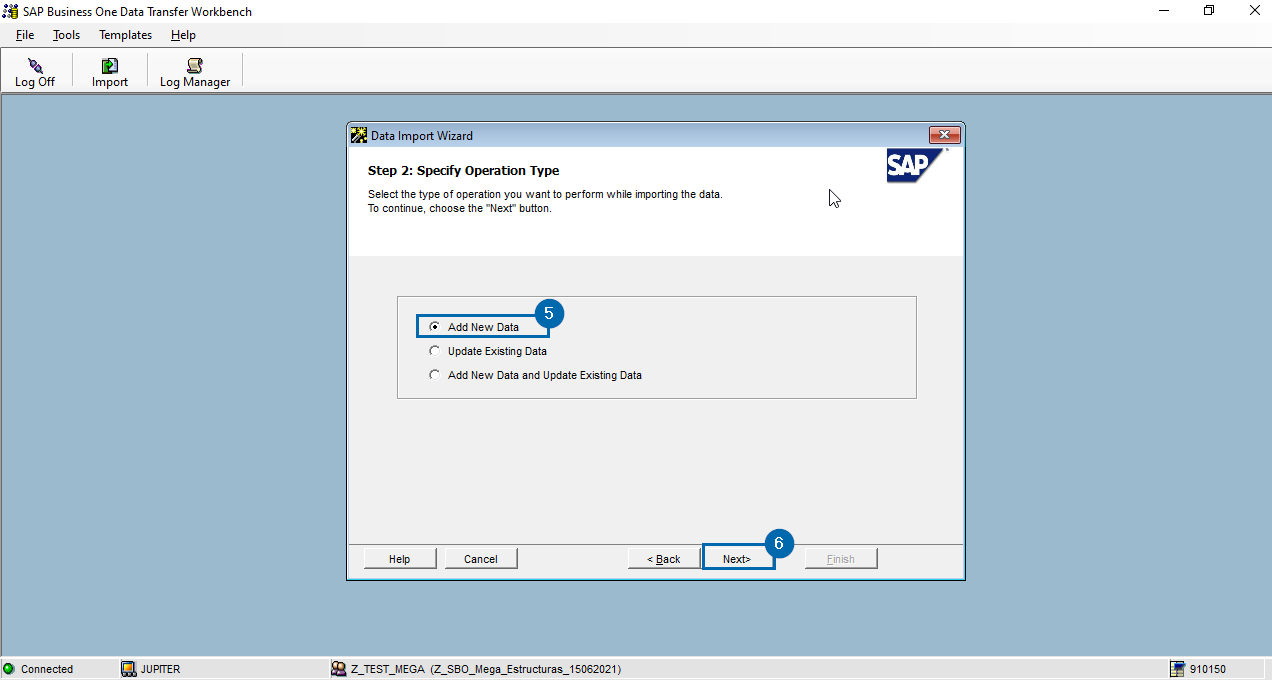Click the 910150 version icon in status bar

(1178, 669)
